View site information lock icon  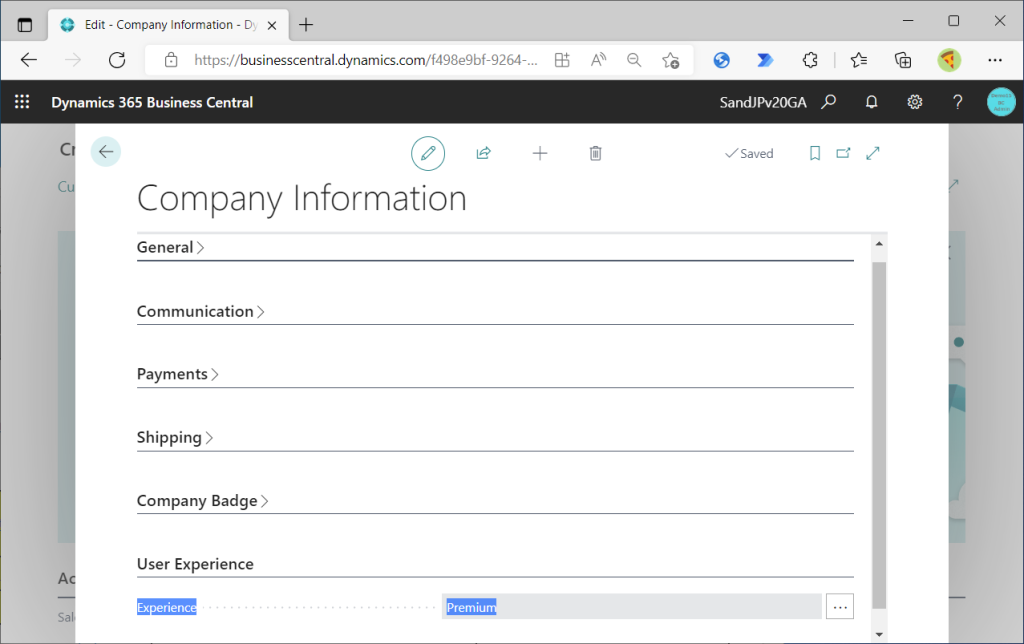click(x=171, y=60)
